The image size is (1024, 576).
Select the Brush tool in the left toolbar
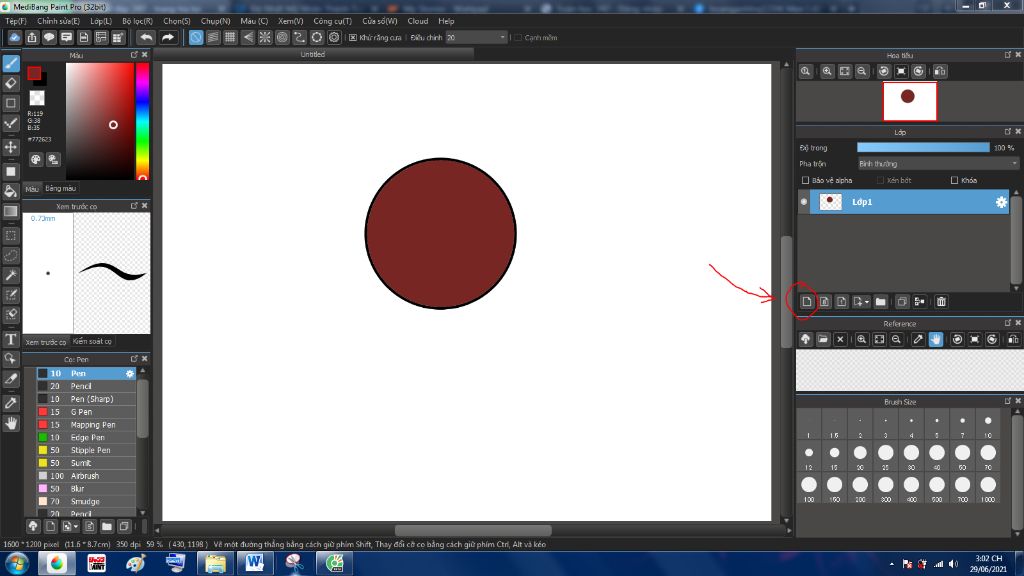point(11,63)
